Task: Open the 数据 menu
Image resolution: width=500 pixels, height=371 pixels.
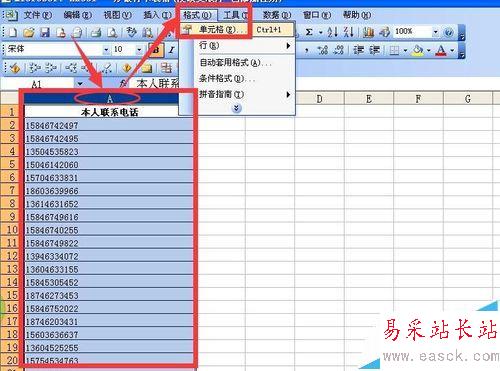Action: point(277,15)
